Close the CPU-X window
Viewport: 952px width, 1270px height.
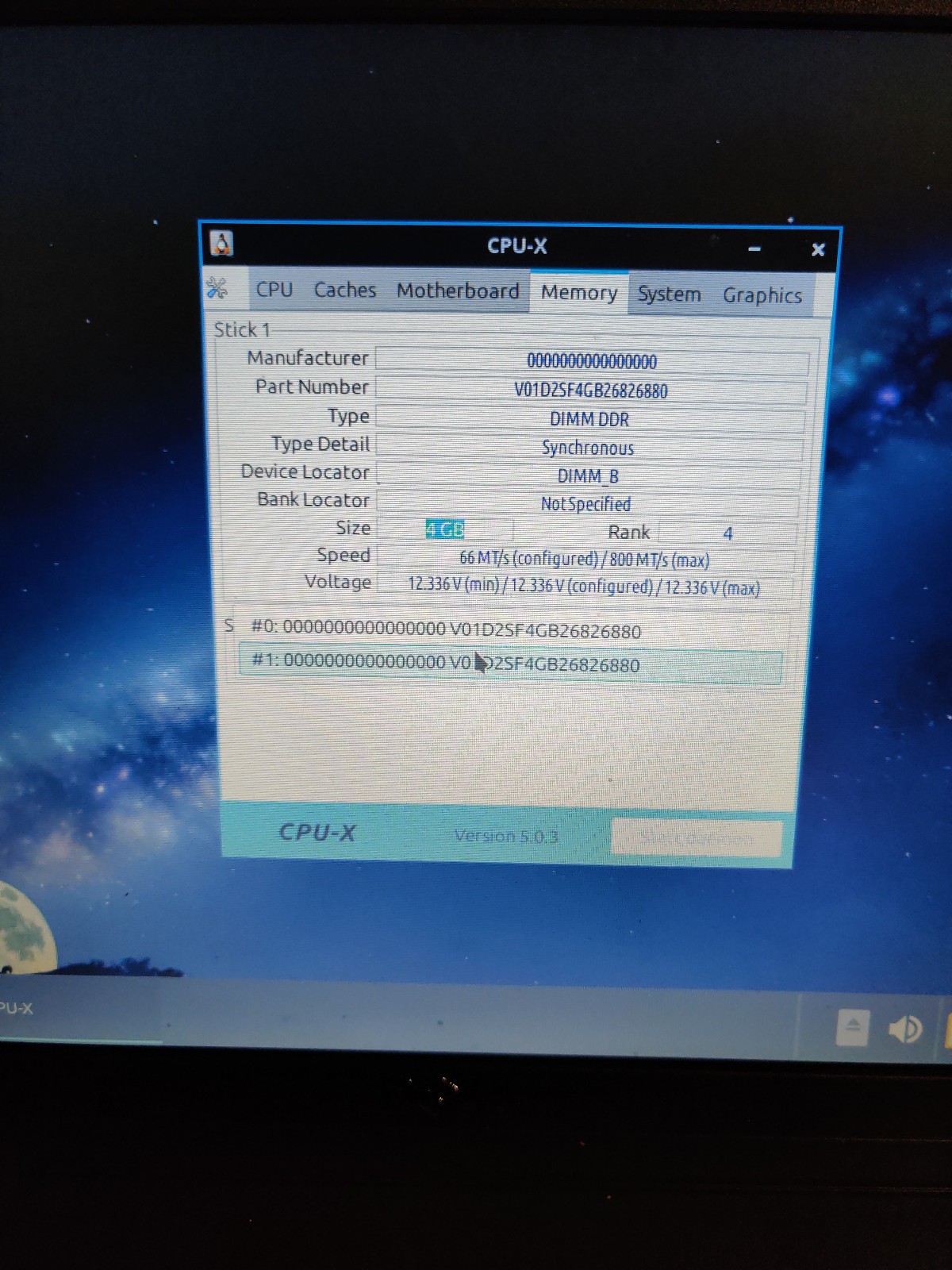pyautogui.click(x=818, y=249)
